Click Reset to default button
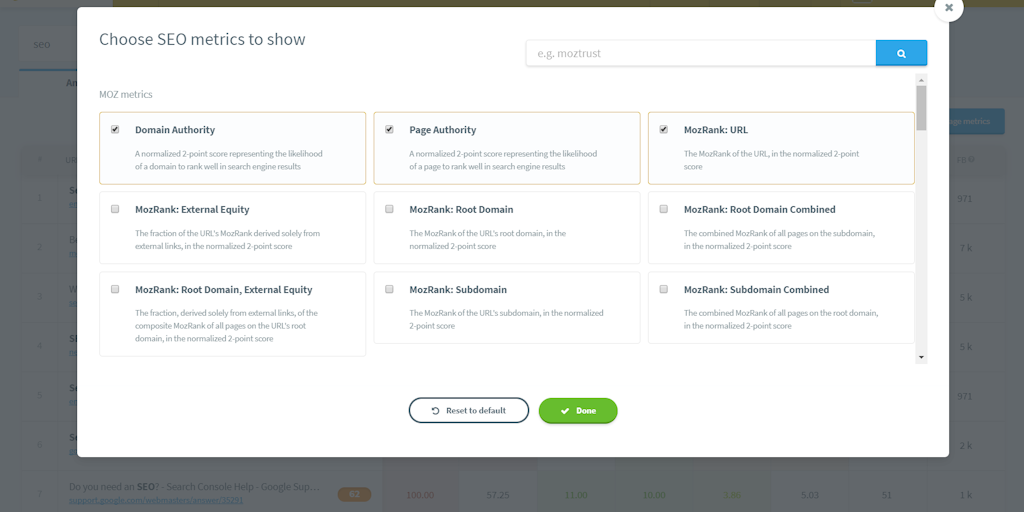This screenshot has width=1024, height=512. click(x=469, y=410)
